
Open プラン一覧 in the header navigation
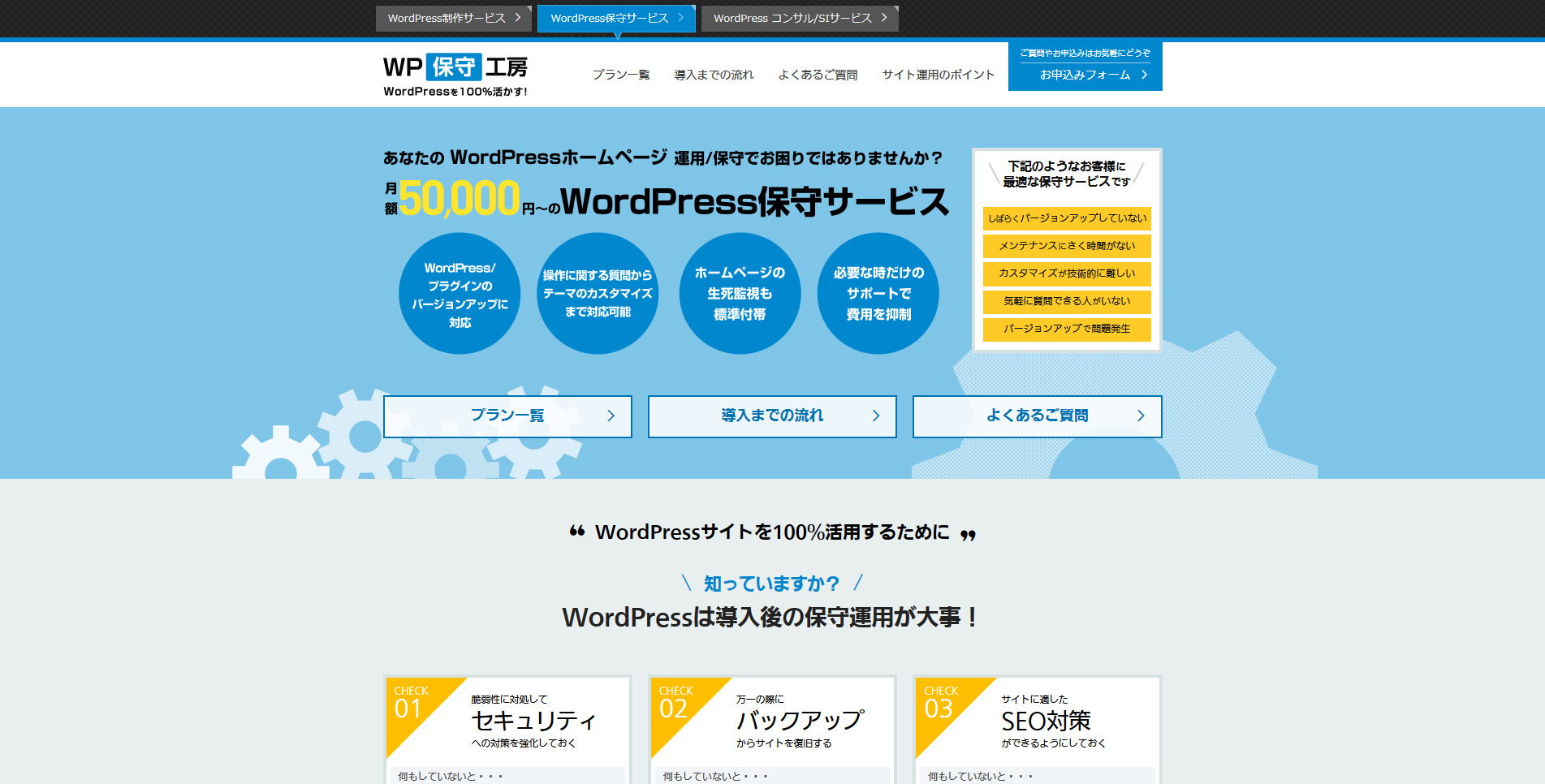[x=621, y=75]
